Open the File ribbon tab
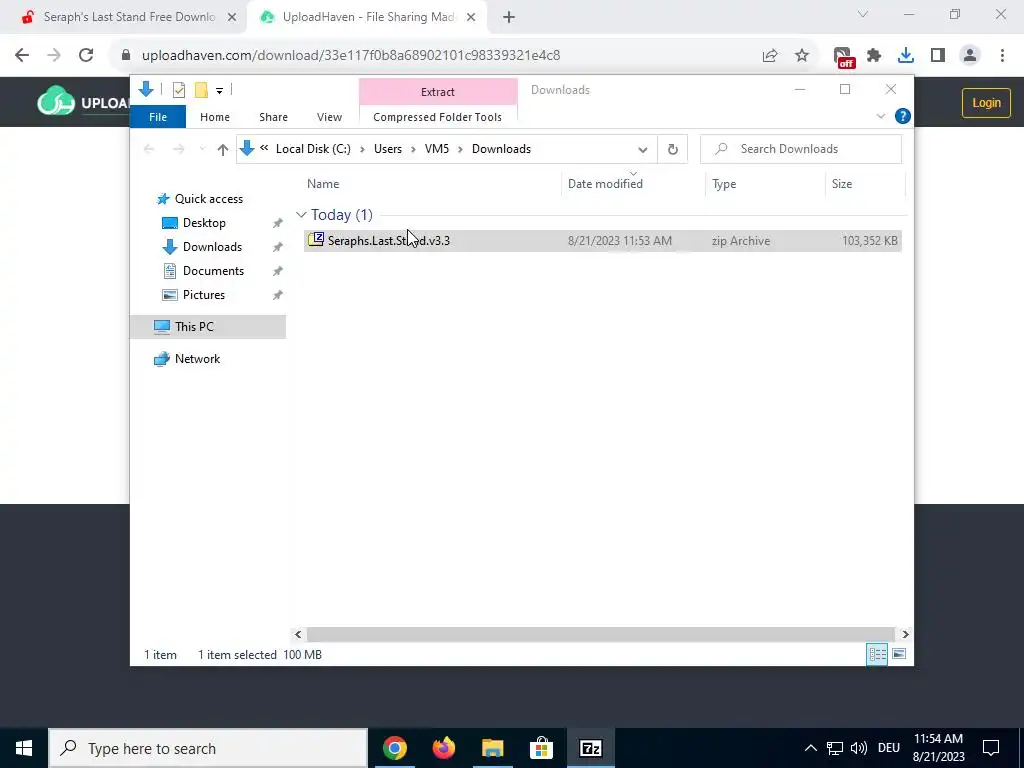 point(158,117)
